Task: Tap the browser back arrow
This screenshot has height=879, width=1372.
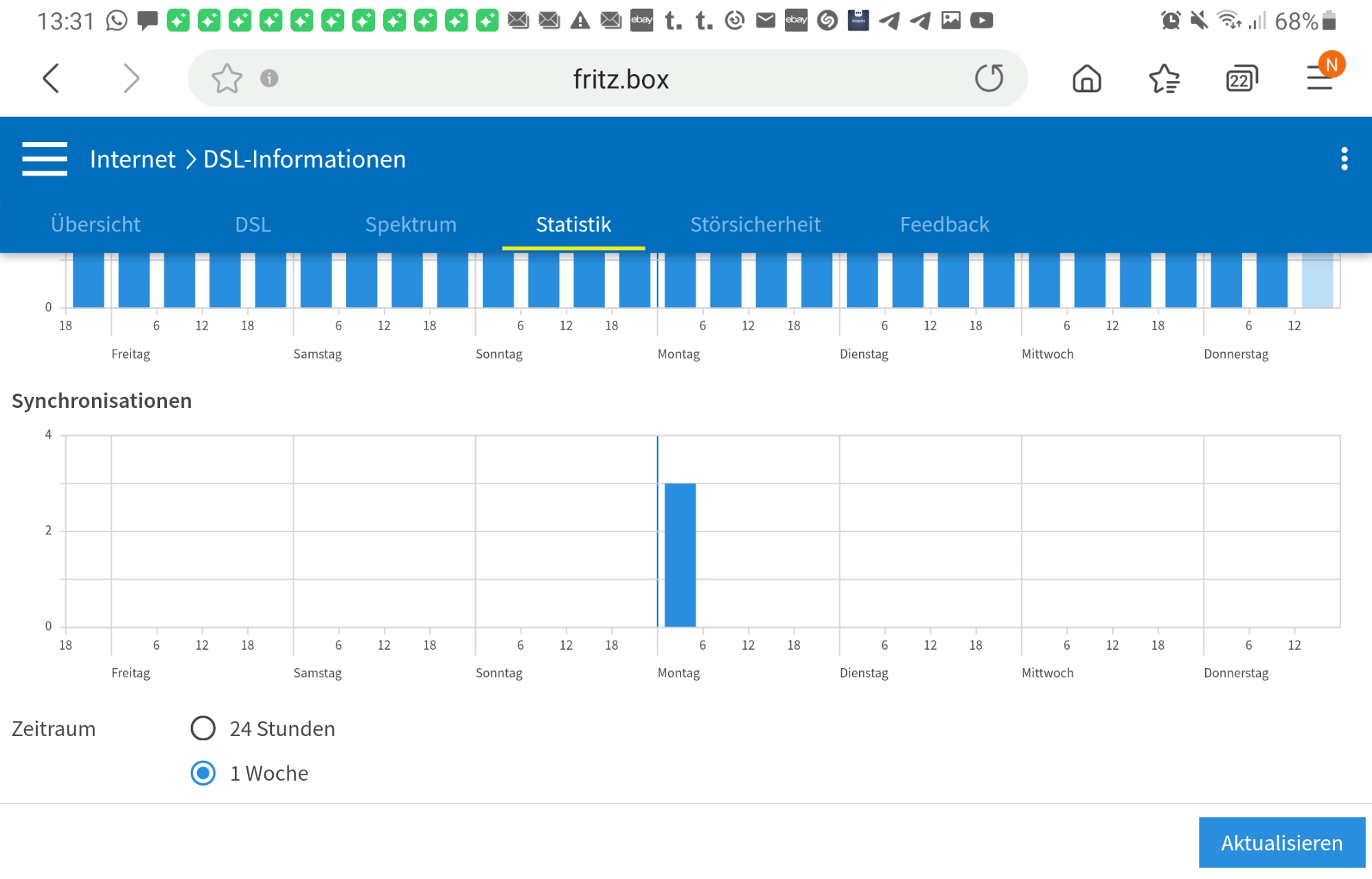Action: pos(52,78)
